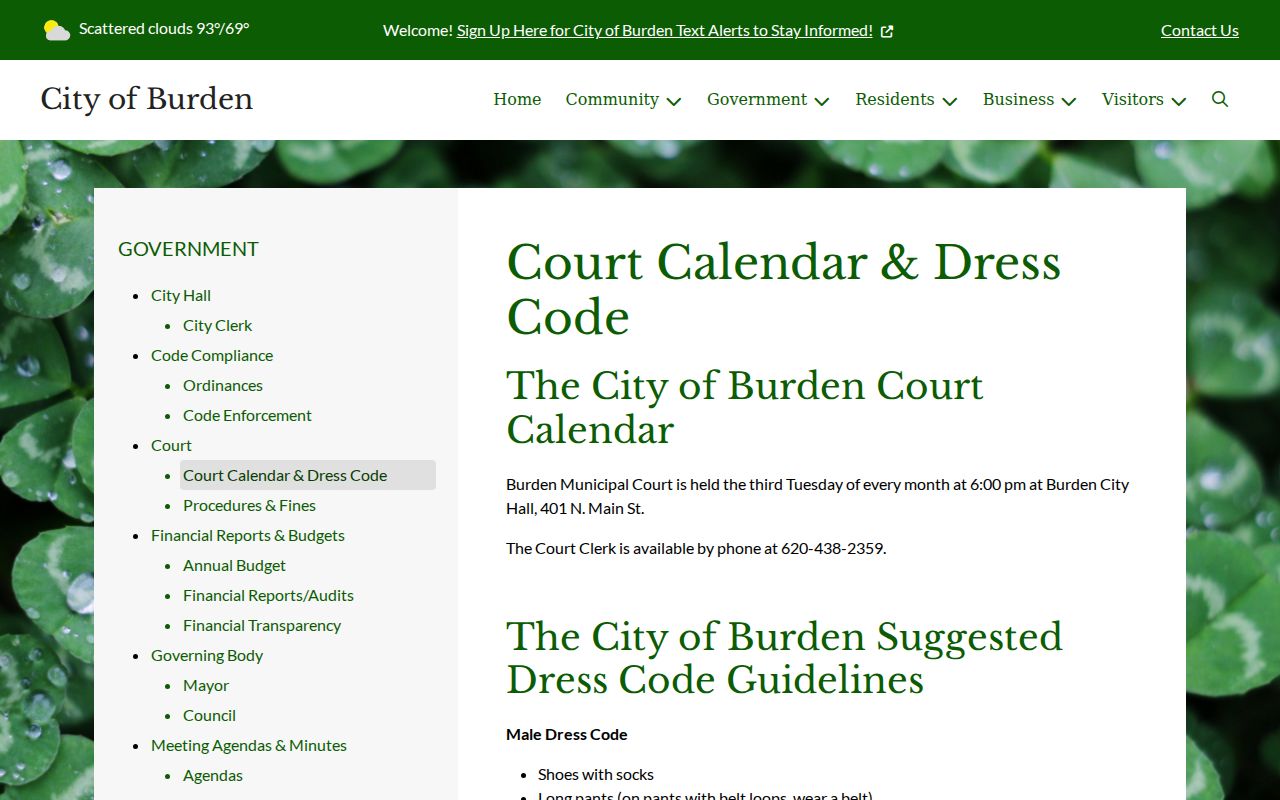Open the Agendas sidebar link

[213, 775]
